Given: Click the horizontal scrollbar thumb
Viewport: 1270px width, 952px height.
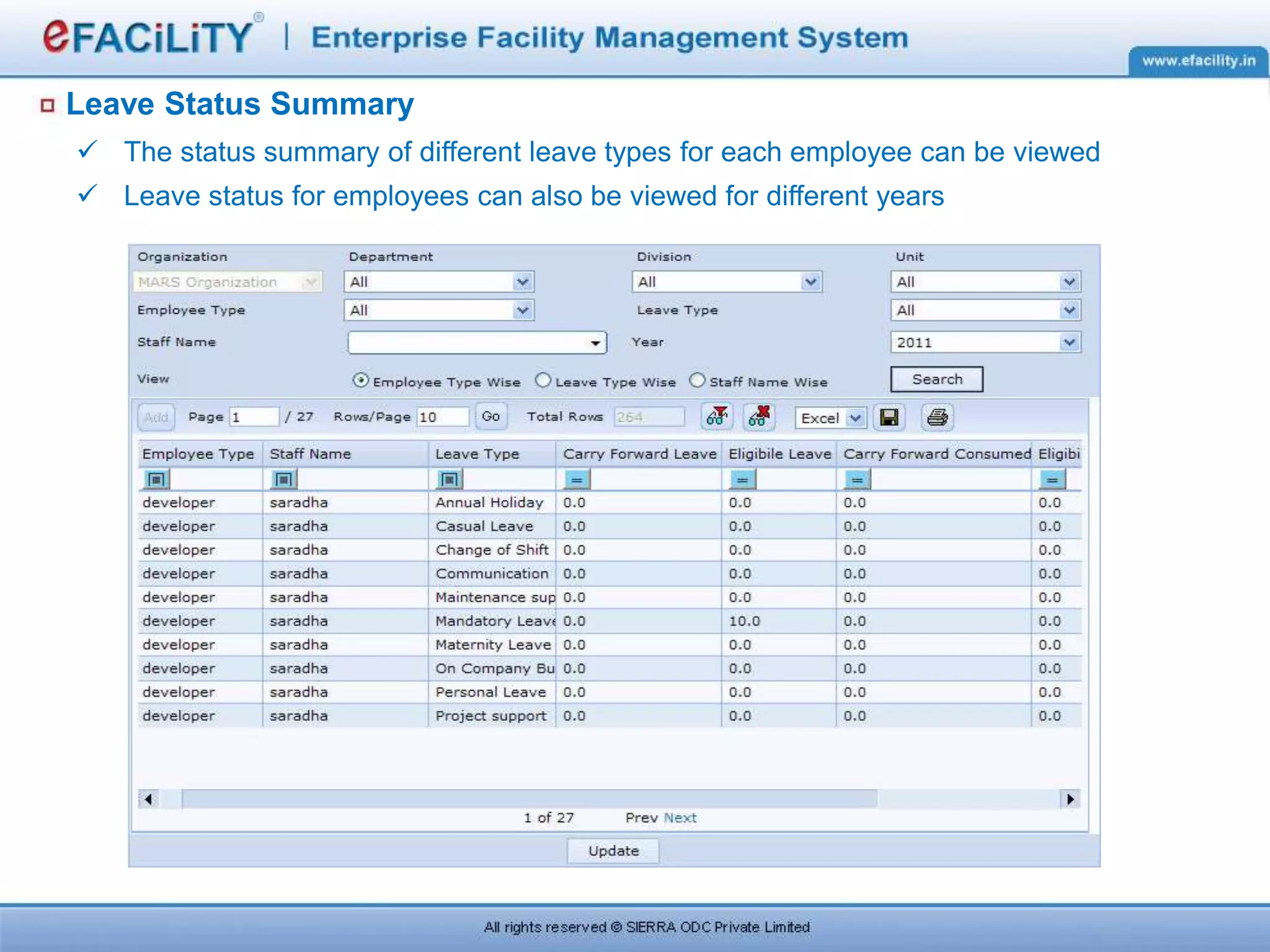Looking at the screenshot, I should (530, 799).
